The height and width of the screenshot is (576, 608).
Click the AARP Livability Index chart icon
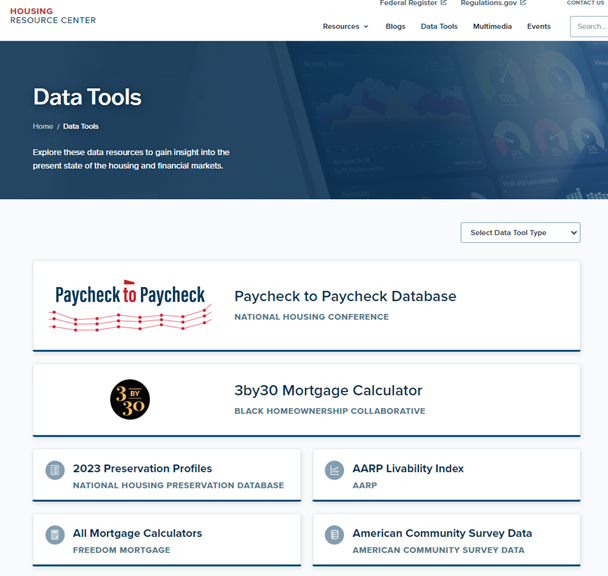pos(334,470)
